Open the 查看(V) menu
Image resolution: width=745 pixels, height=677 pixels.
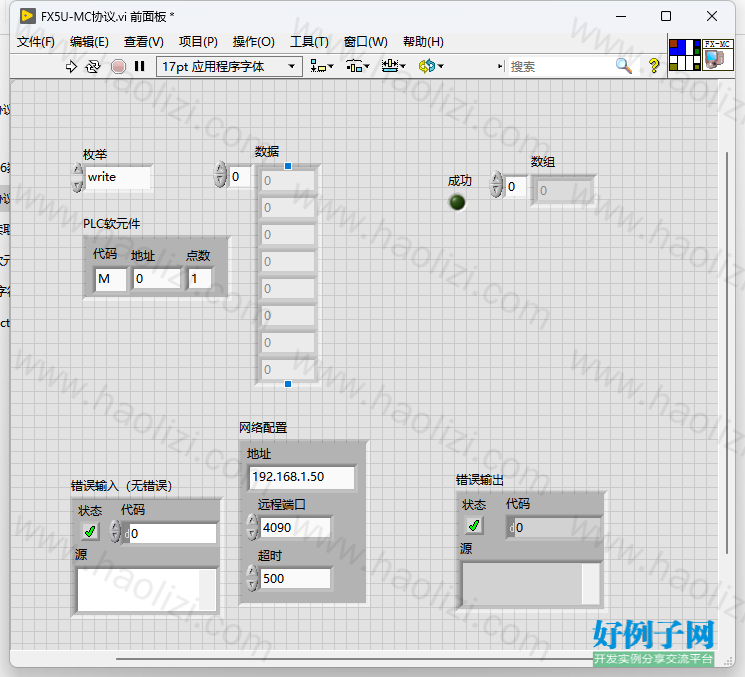click(x=143, y=42)
